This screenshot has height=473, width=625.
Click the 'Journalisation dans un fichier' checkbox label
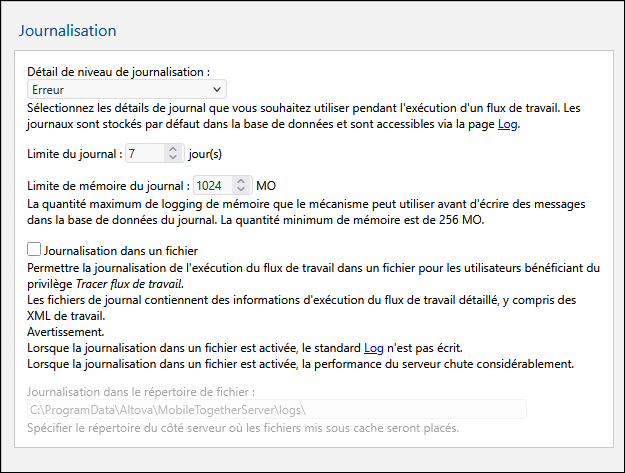pyautogui.click(x=121, y=251)
